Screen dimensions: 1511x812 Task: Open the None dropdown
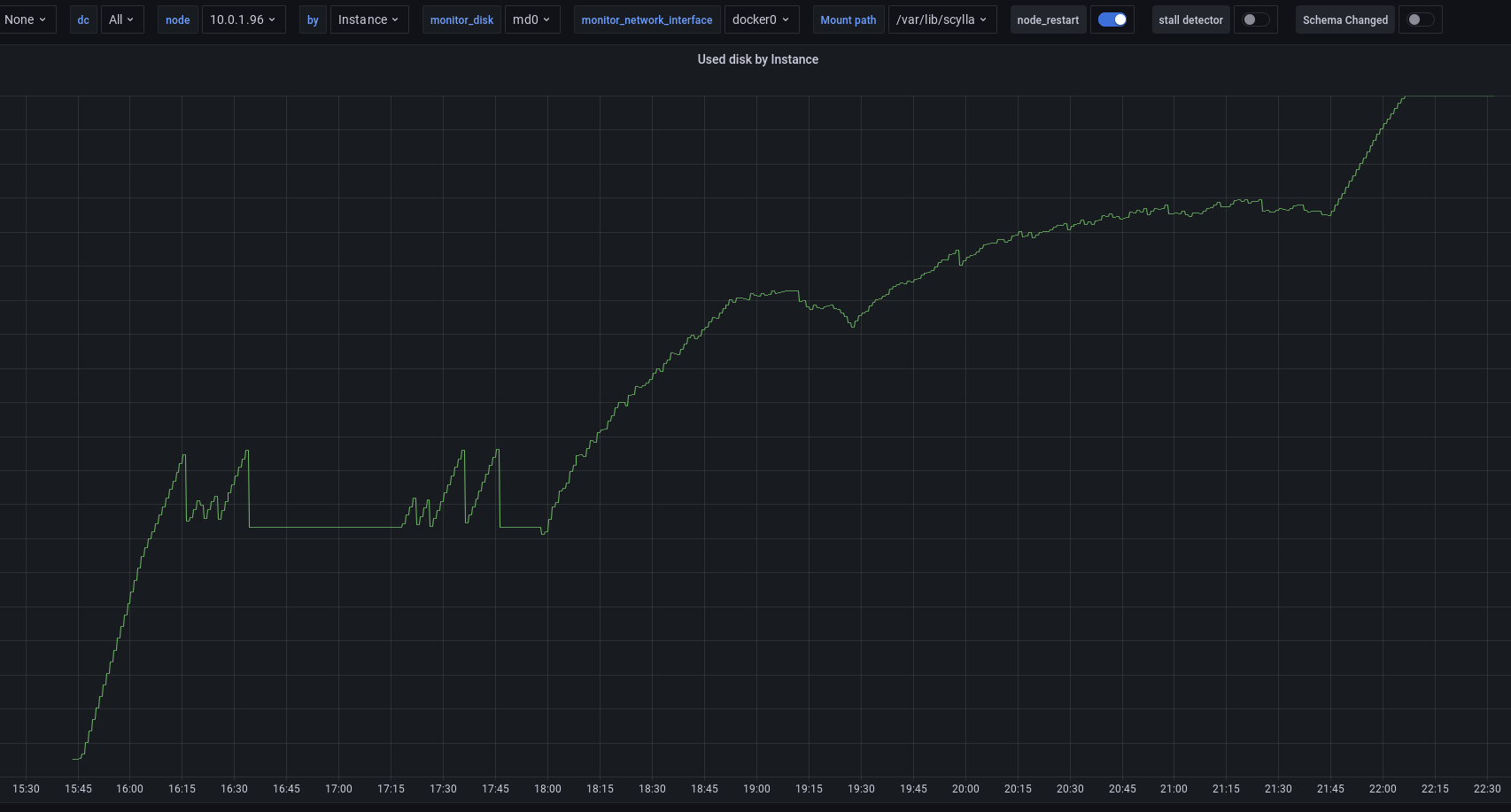click(27, 19)
